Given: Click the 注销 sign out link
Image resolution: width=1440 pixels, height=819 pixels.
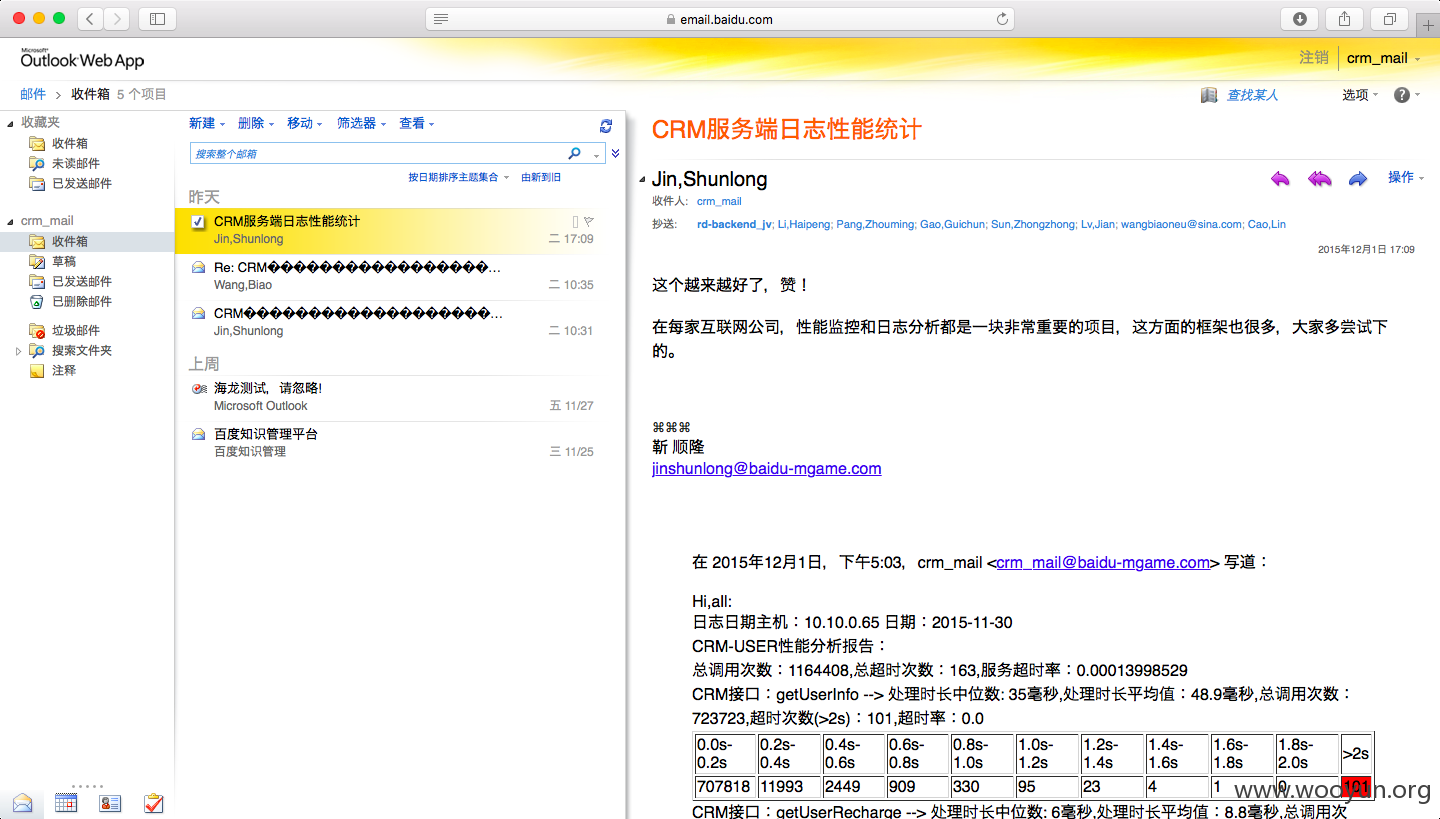Looking at the screenshot, I should [x=1314, y=58].
